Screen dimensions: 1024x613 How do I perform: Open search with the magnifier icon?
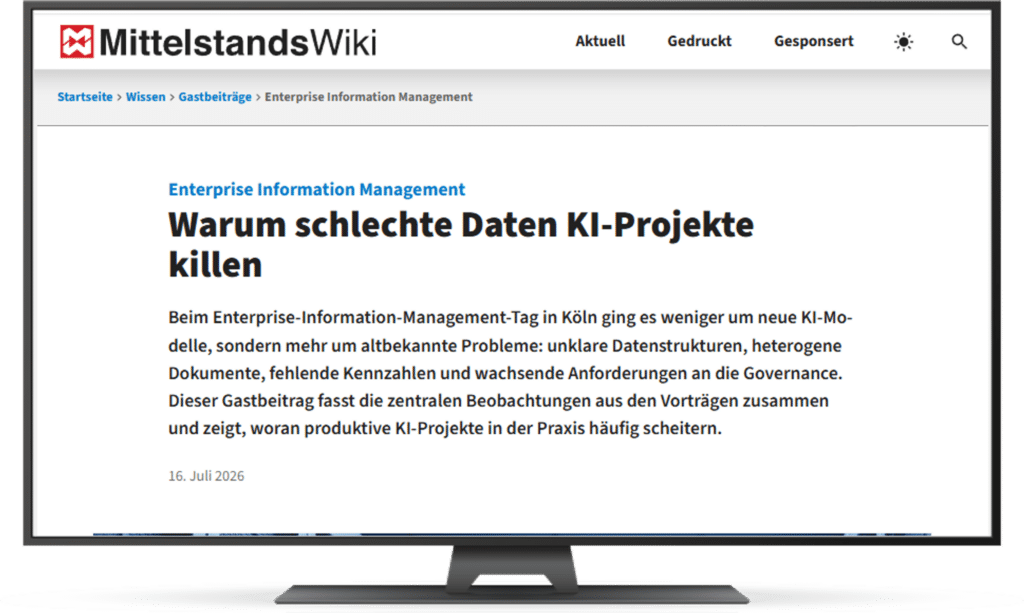click(959, 42)
